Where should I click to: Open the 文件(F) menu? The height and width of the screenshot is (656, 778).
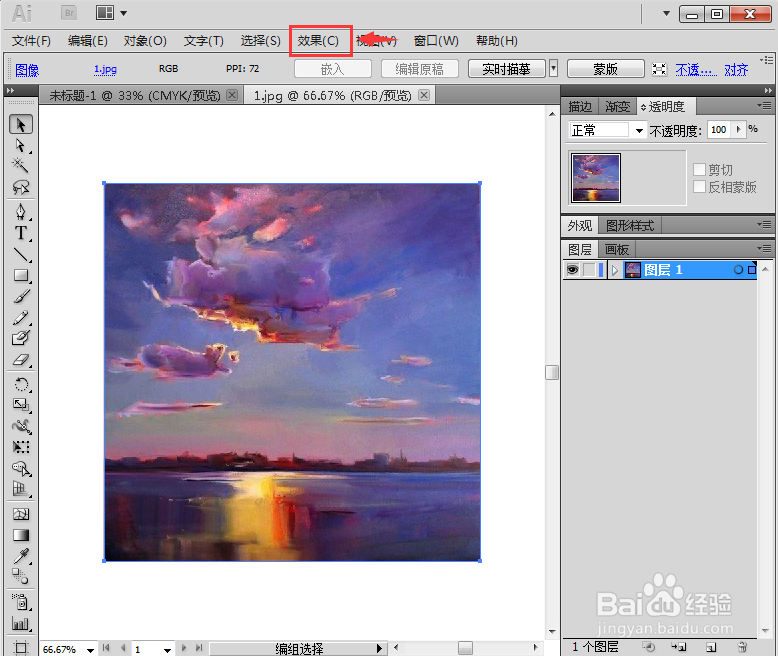(x=31, y=41)
